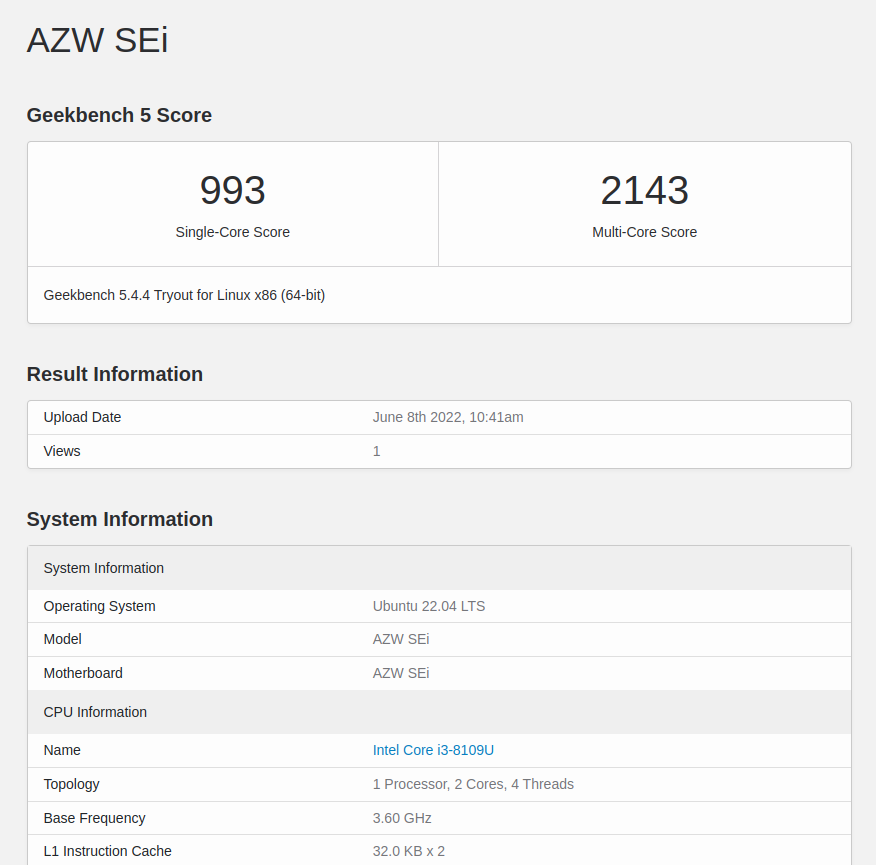The height and width of the screenshot is (865, 876).
Task: Select the single-core score 993
Action: tap(232, 190)
